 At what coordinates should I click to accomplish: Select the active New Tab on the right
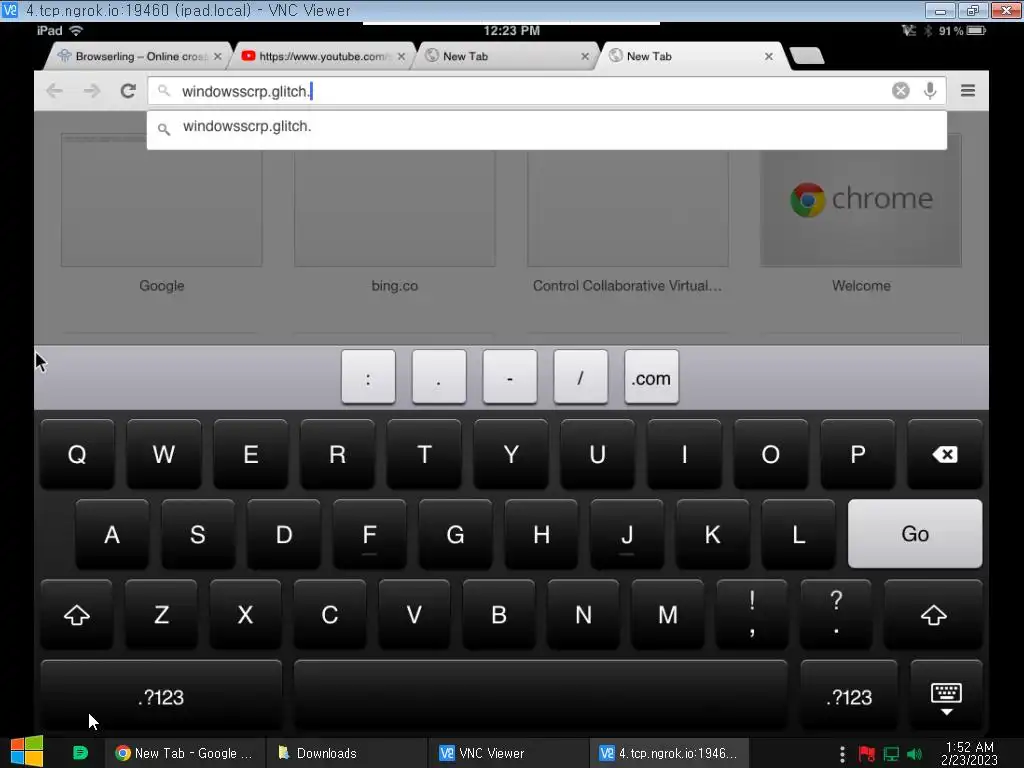tap(690, 57)
